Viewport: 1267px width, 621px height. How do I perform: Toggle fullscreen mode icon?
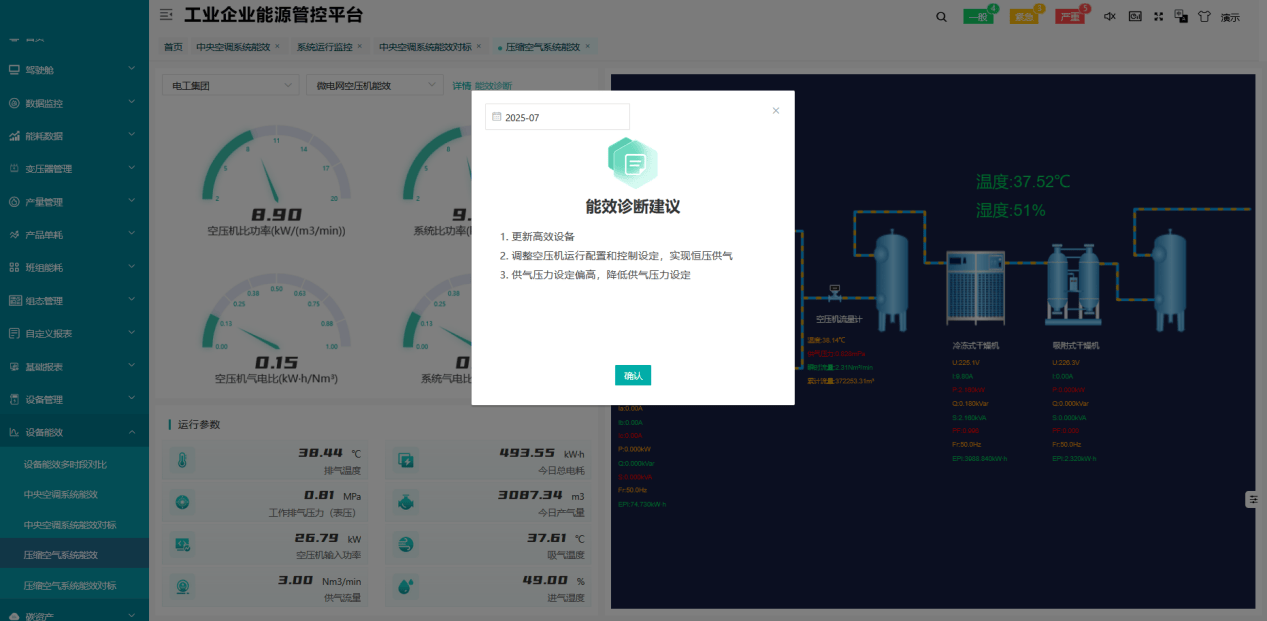pyautogui.click(x=1159, y=16)
